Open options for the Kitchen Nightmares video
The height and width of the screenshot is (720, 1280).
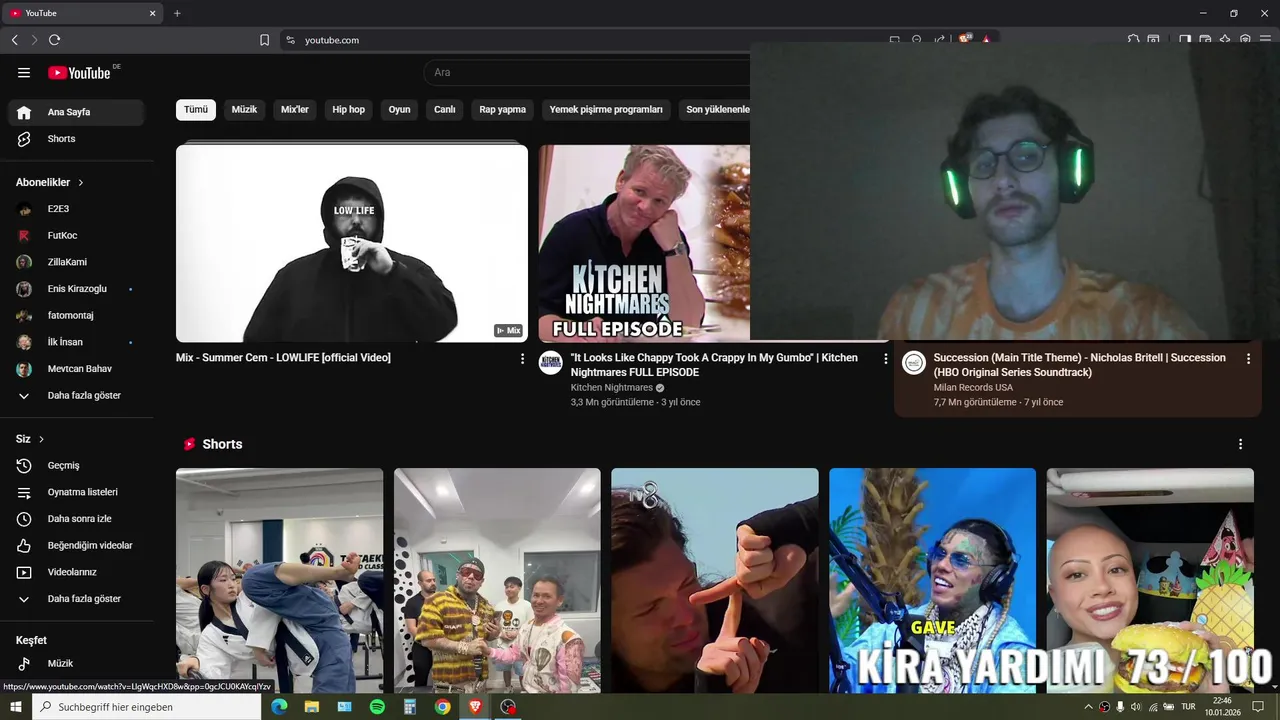(x=885, y=358)
